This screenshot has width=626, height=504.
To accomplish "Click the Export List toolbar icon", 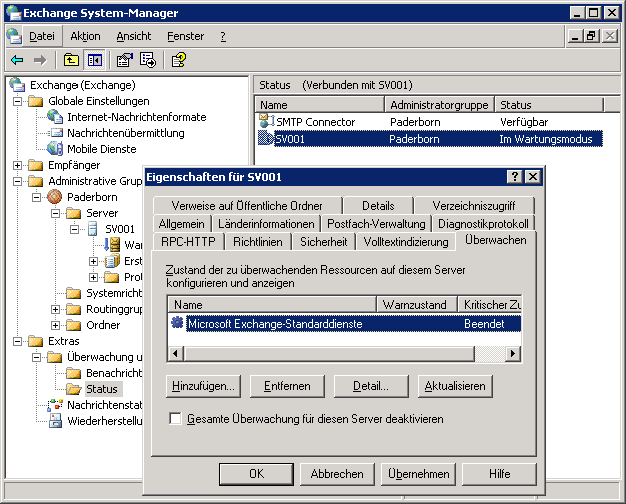I will pos(148,60).
